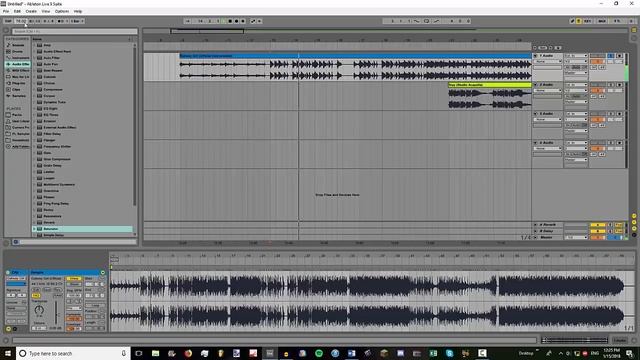Select the Instruments category in the browser
Screen dimensions: 640x360
coord(18,58)
